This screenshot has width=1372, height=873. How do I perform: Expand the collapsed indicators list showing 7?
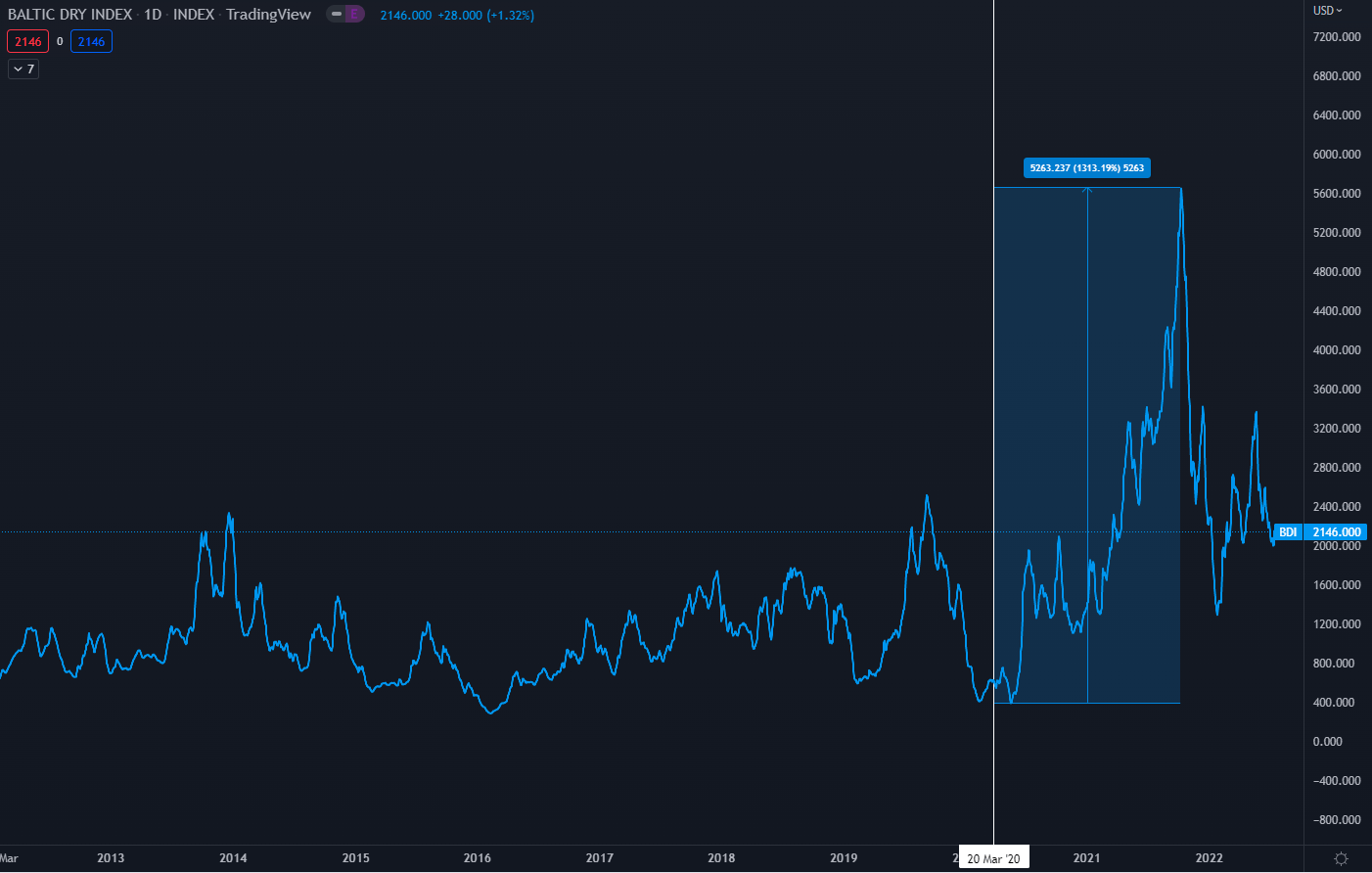23,69
